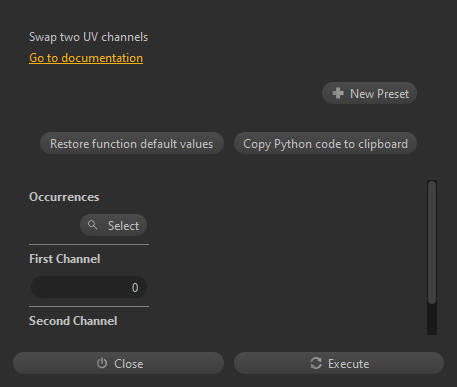Open the Go to documentation link
Screen dimensions: 457x387
point(86,58)
